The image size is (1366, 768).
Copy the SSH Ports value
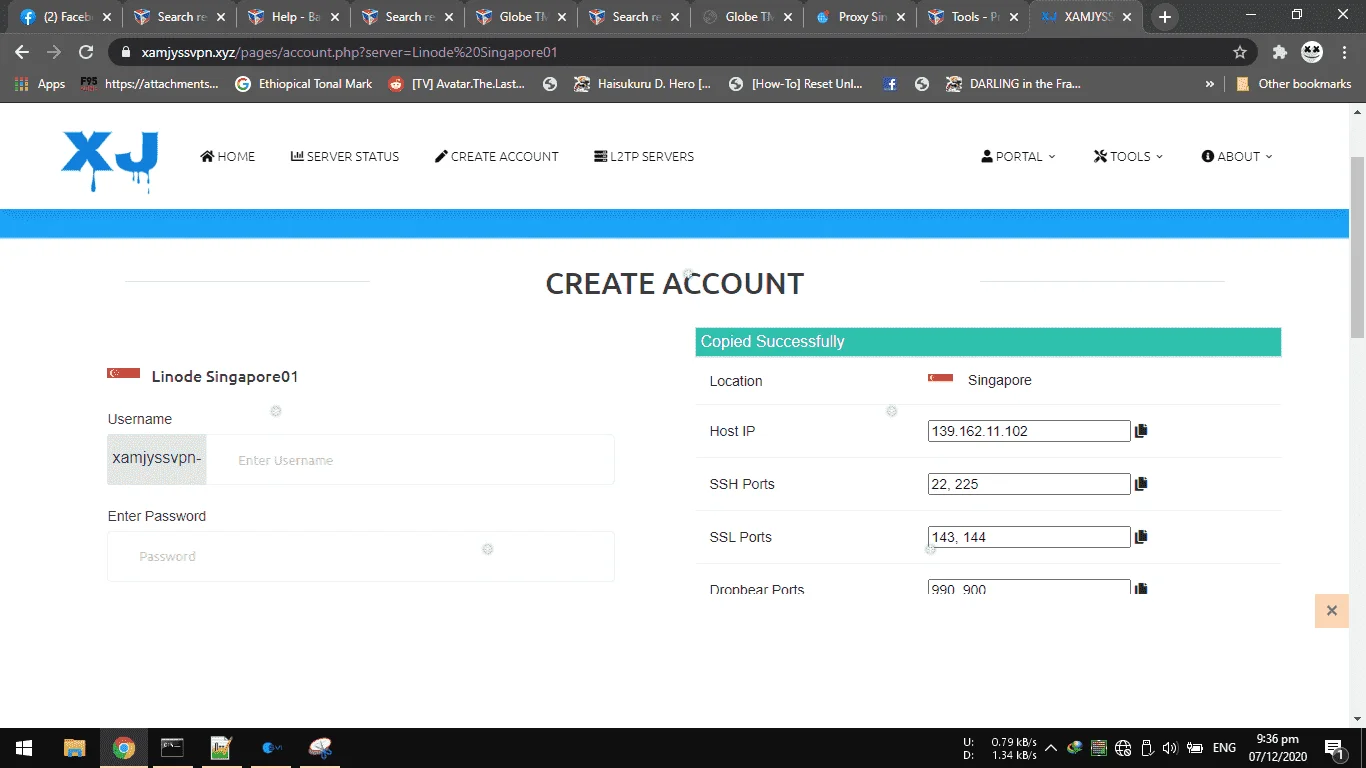click(x=1141, y=484)
